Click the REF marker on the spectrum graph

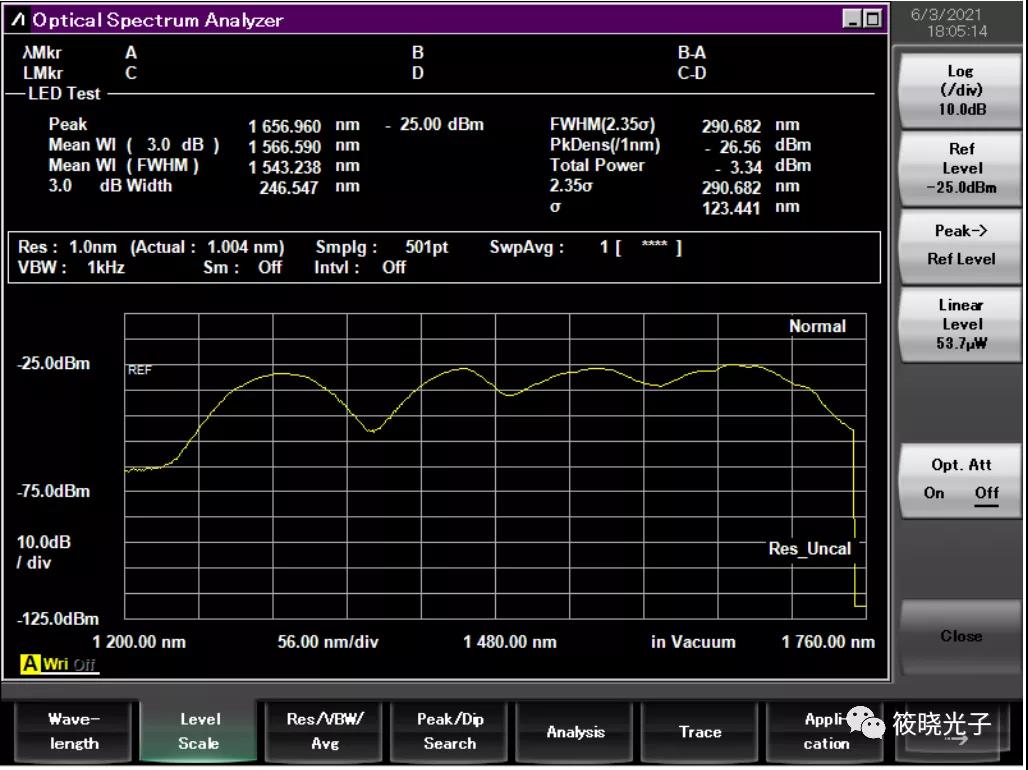point(138,370)
